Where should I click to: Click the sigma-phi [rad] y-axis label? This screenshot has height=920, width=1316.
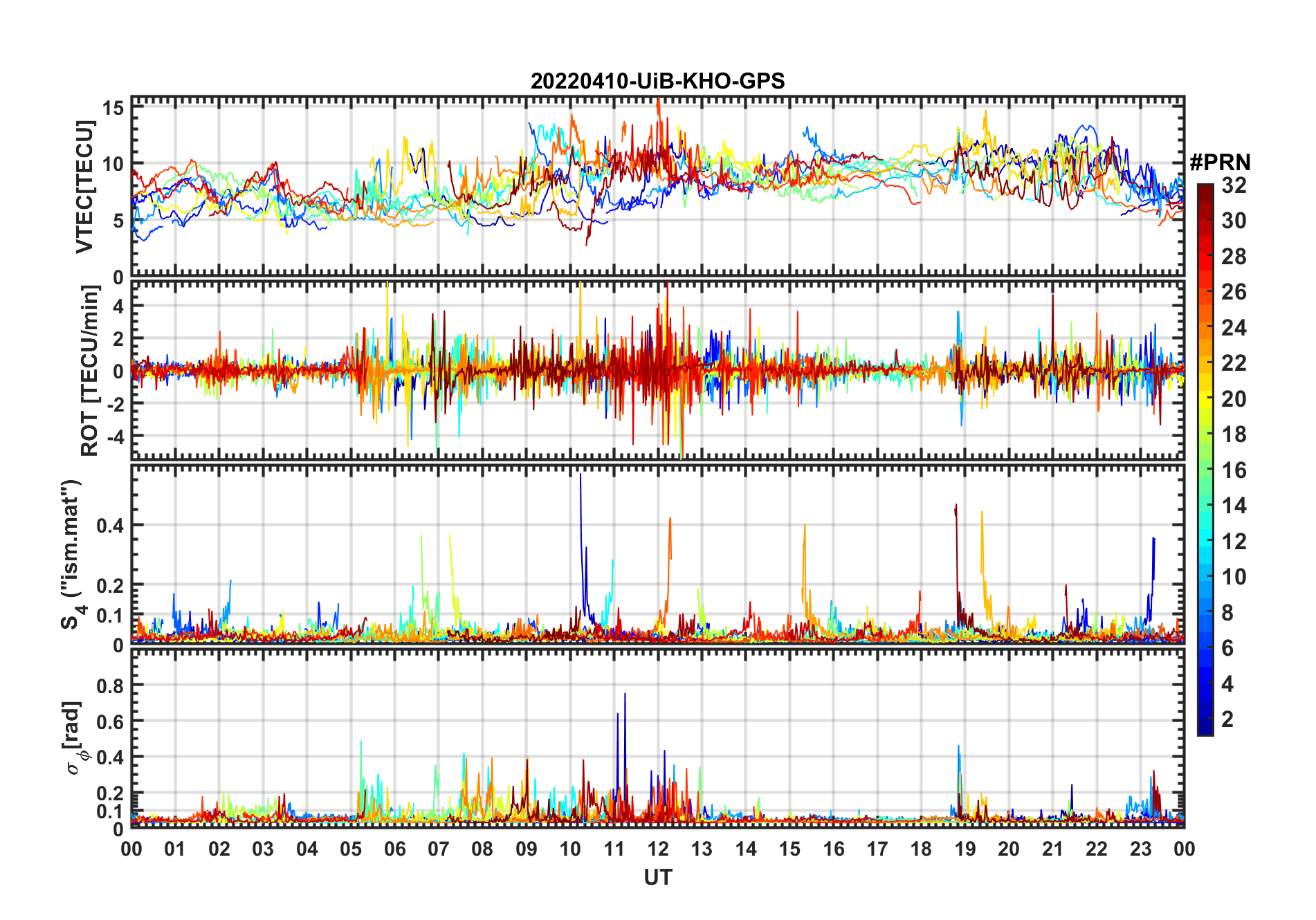tap(75, 738)
